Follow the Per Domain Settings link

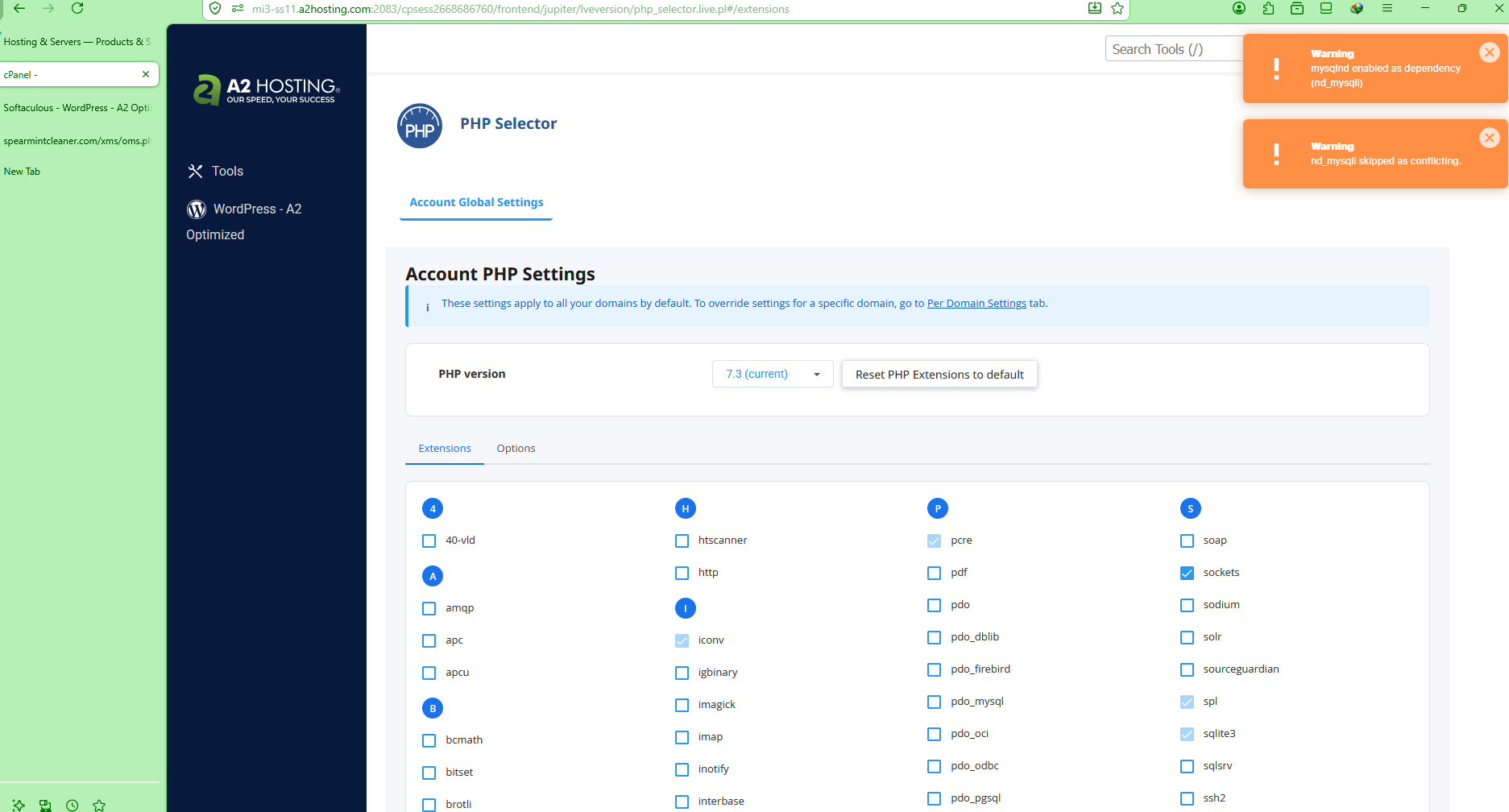[x=976, y=304]
